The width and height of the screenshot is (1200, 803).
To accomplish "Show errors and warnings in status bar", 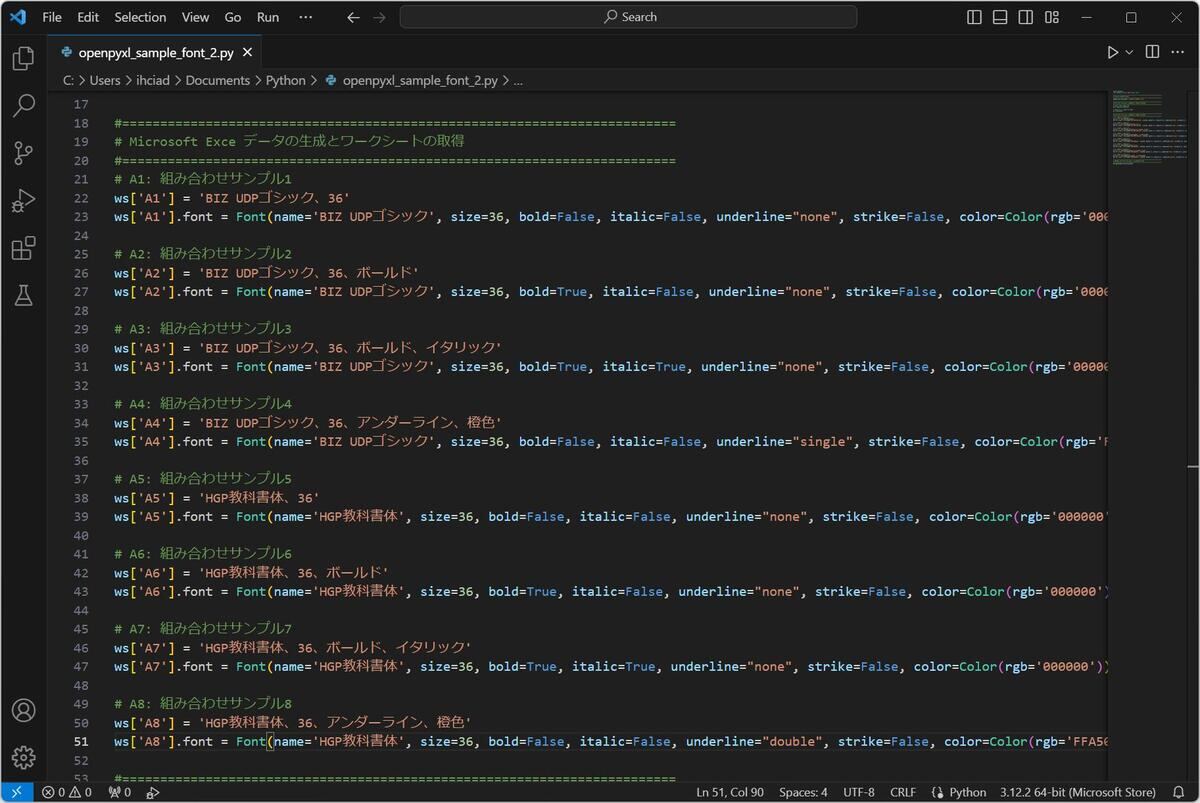I will click(x=66, y=792).
